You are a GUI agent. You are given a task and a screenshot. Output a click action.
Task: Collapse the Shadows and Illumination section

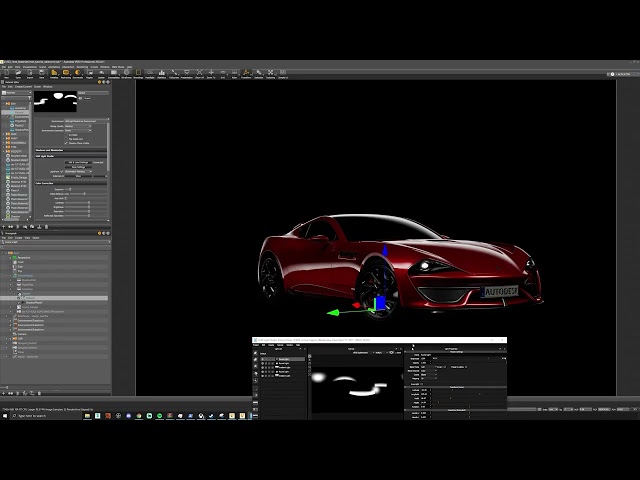click(x=71, y=150)
